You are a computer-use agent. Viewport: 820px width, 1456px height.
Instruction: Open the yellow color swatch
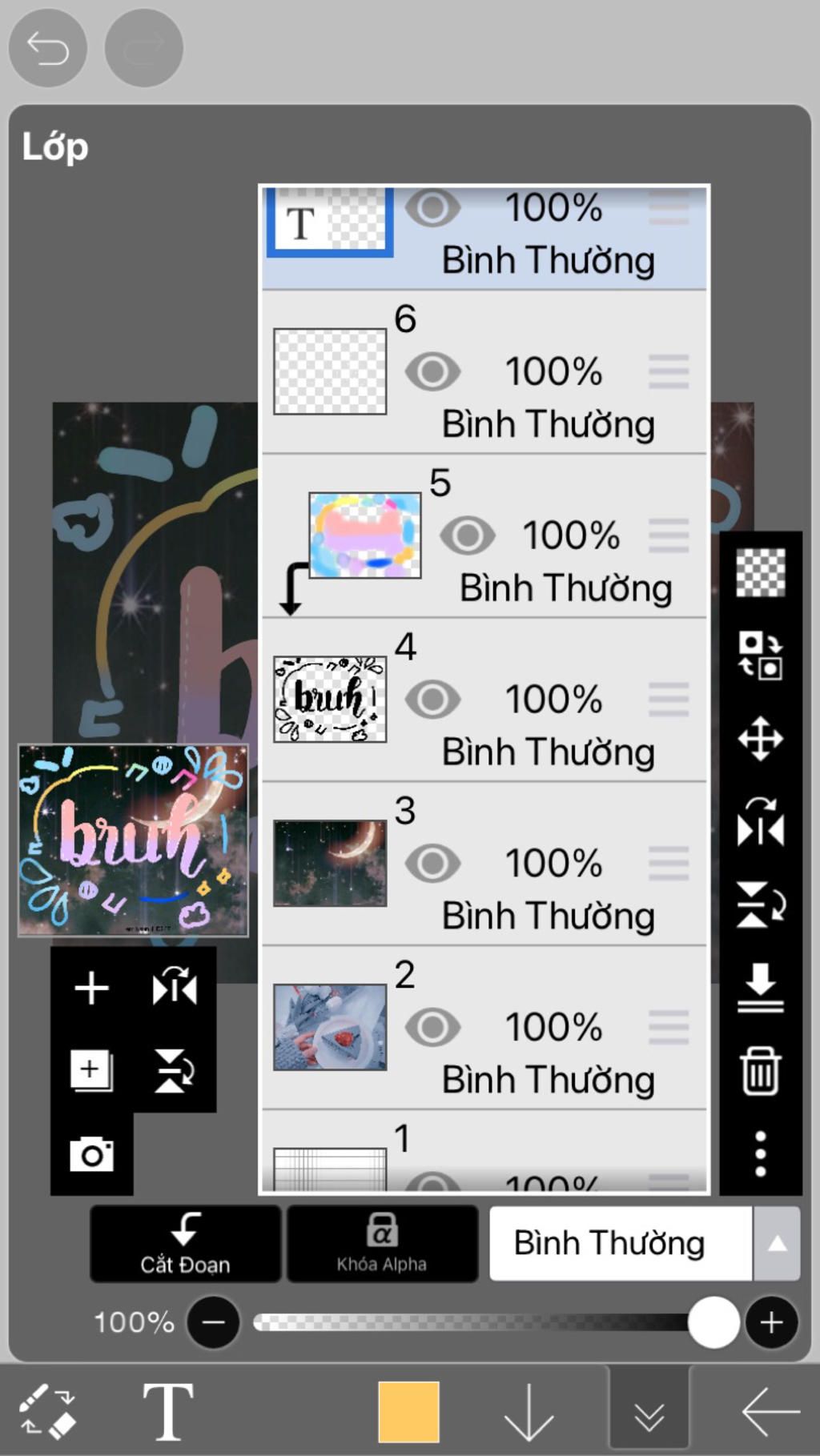pyautogui.click(x=408, y=1411)
